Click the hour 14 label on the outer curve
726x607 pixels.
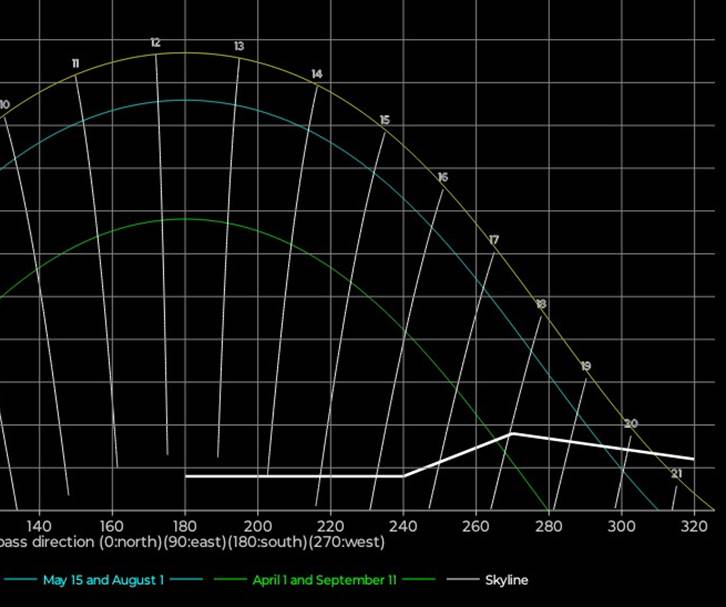tap(317, 74)
